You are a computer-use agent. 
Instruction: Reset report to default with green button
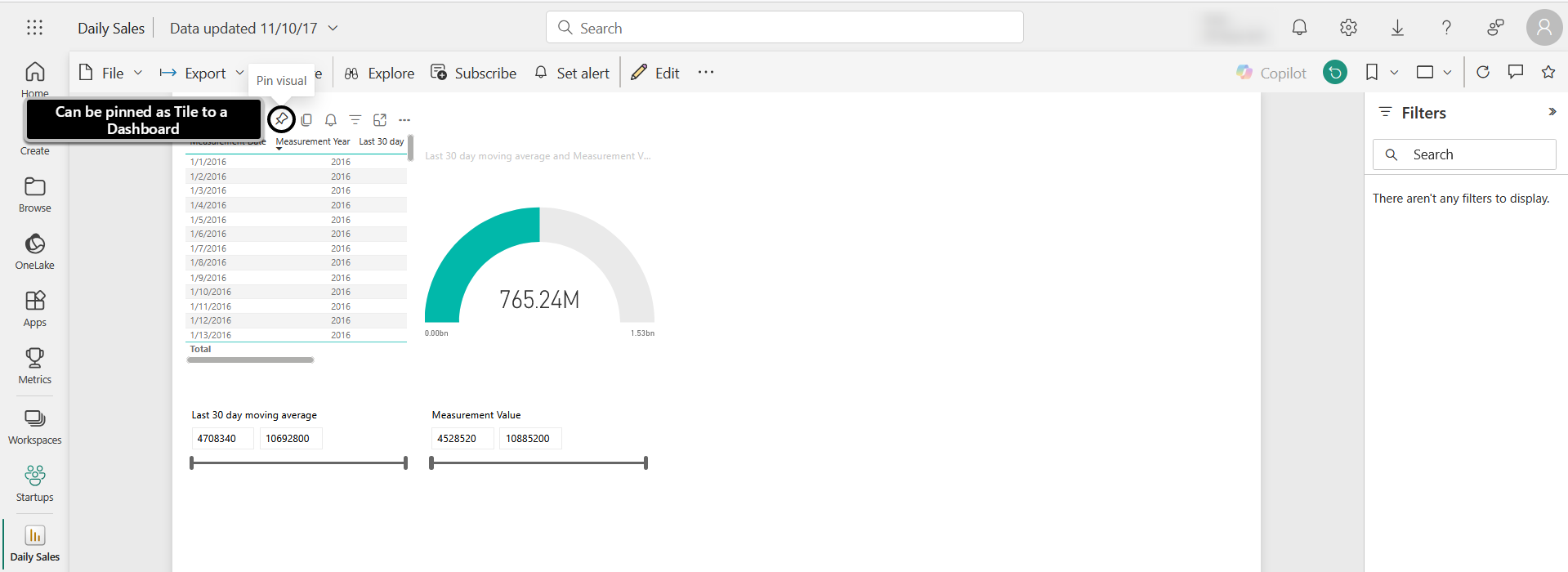pos(1334,73)
